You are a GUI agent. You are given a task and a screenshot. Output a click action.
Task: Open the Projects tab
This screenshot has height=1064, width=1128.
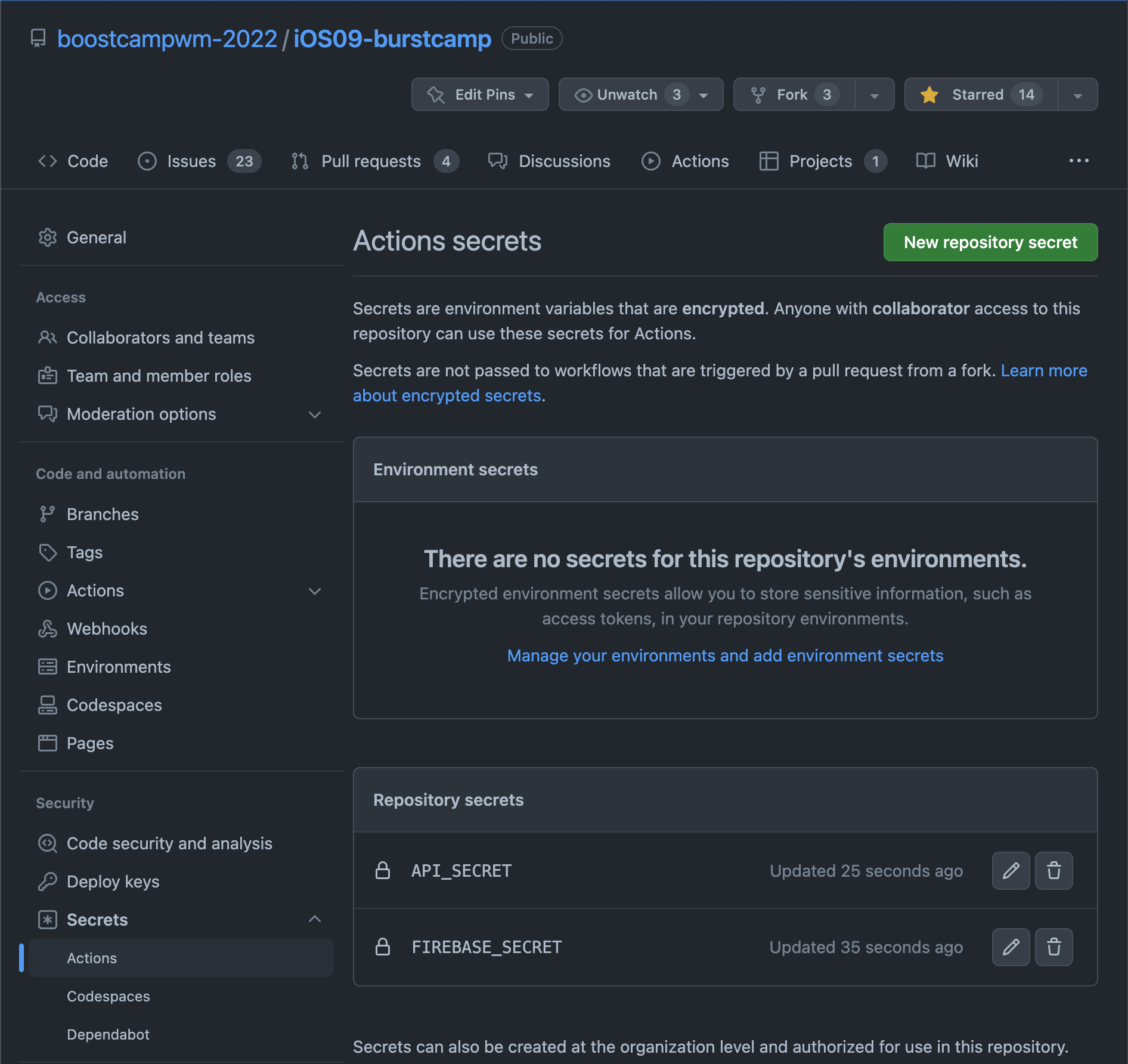pyautogui.click(x=823, y=161)
